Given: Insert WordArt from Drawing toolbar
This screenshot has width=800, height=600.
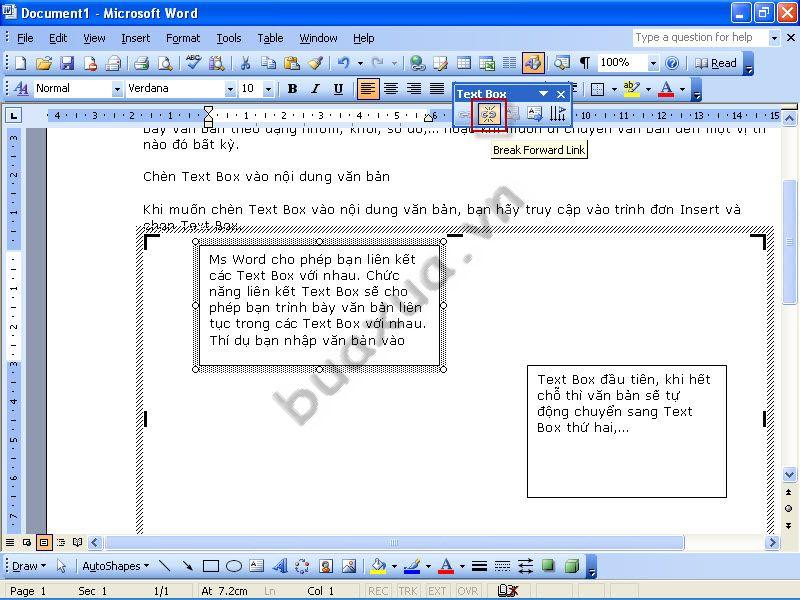Looking at the screenshot, I should click(280, 566).
